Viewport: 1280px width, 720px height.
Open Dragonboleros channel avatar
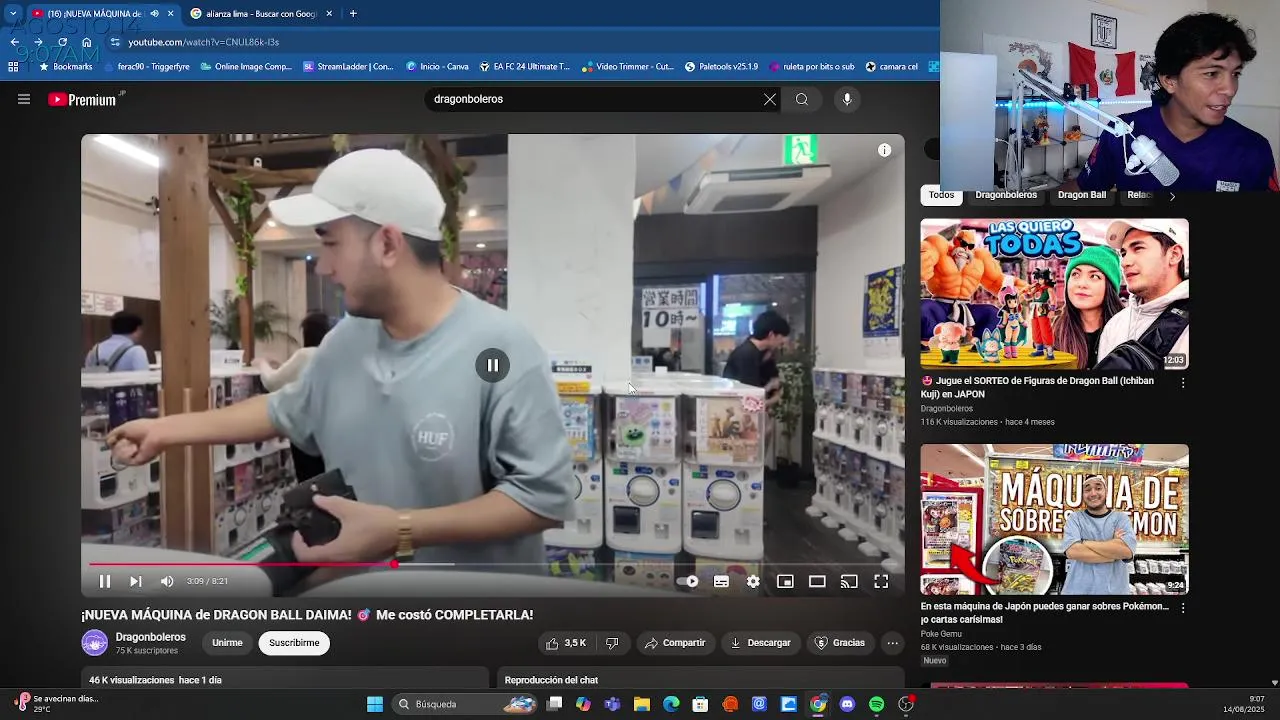tap(94, 643)
